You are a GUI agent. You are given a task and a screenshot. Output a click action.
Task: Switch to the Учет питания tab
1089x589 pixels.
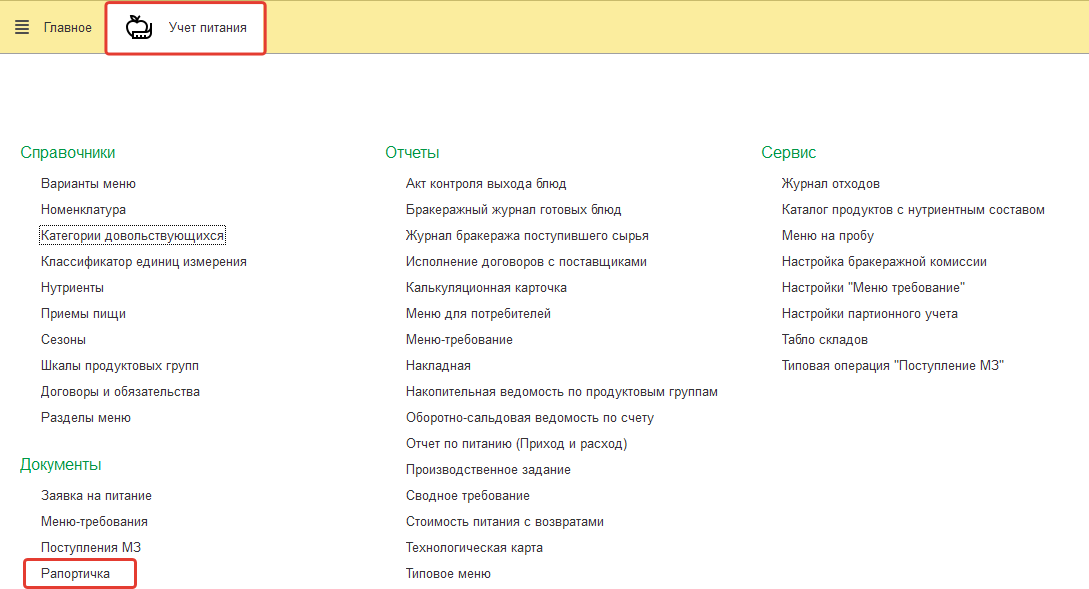[207, 27]
